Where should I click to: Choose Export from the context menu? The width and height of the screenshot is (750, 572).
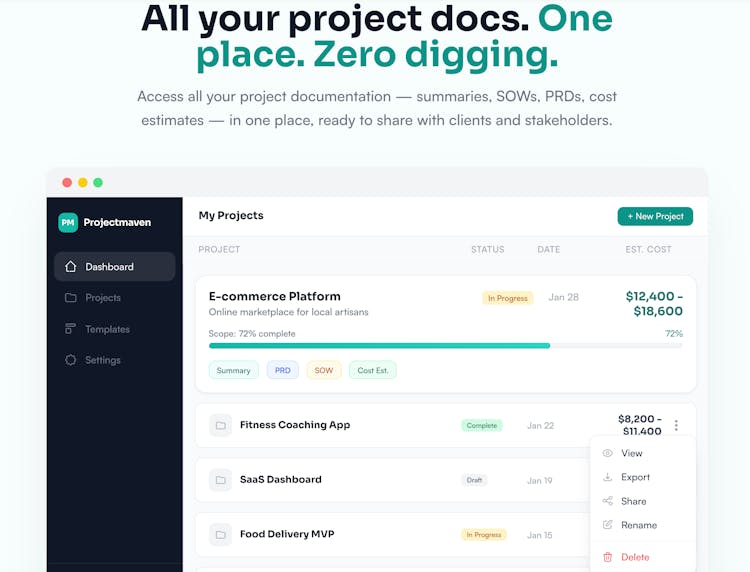pyautogui.click(x=643, y=477)
